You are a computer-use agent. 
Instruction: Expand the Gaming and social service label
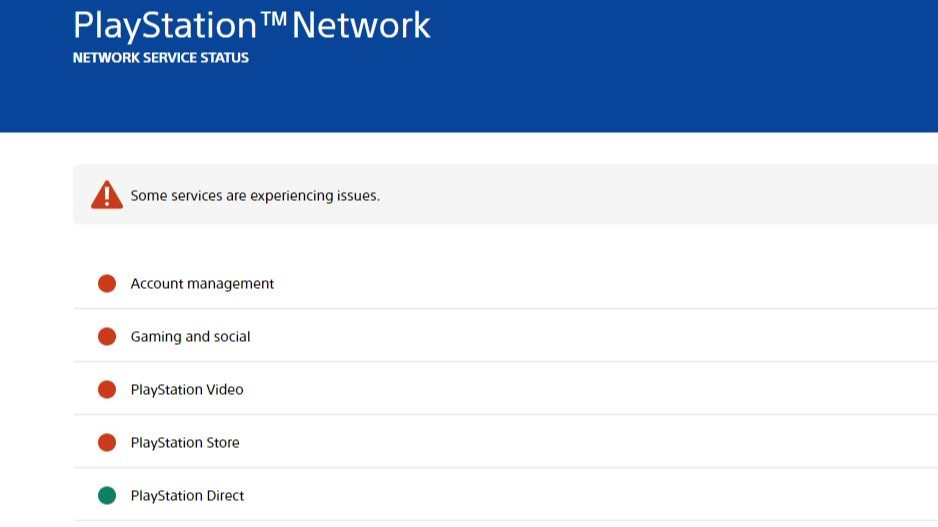190,337
